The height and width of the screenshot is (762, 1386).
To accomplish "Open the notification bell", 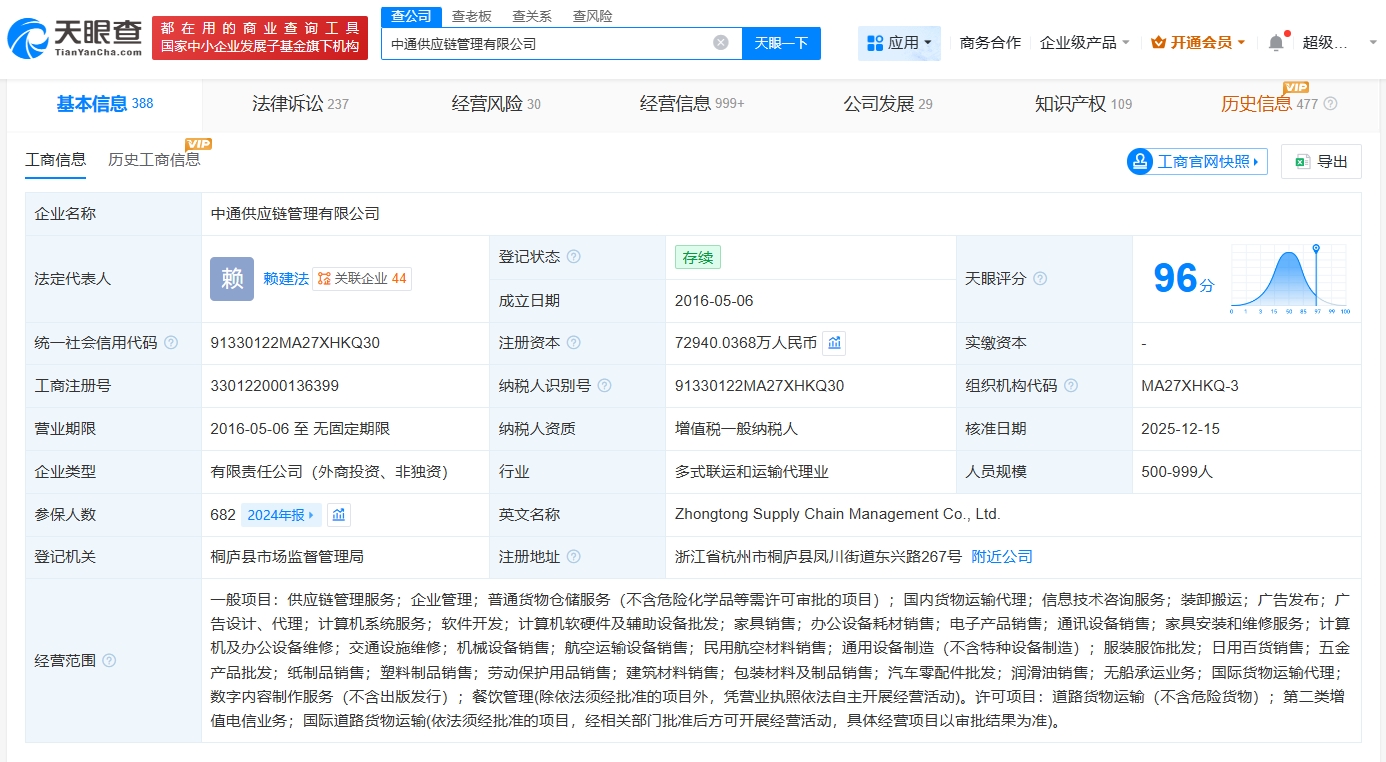I will pyautogui.click(x=1275, y=43).
